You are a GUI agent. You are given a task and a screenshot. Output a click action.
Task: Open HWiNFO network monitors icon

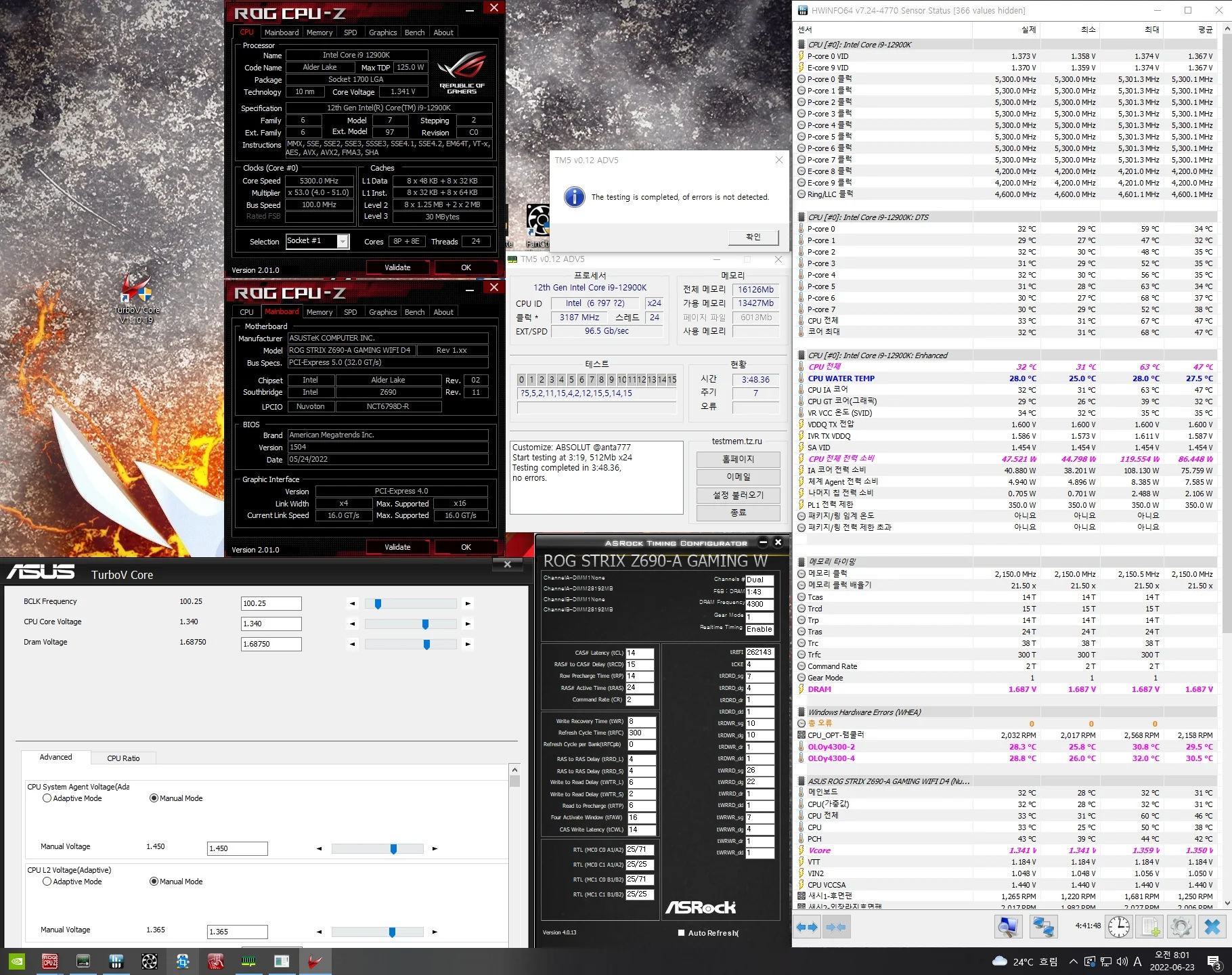[x=1043, y=927]
